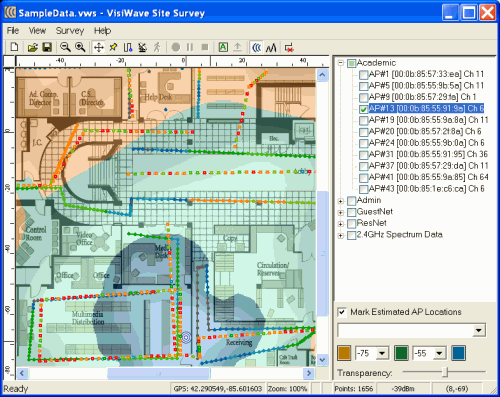Image resolution: width=500 pixels, height=397 pixels.
Task: Expand the 2.4GHz Spectrum Data node
Action: [x=341, y=235]
